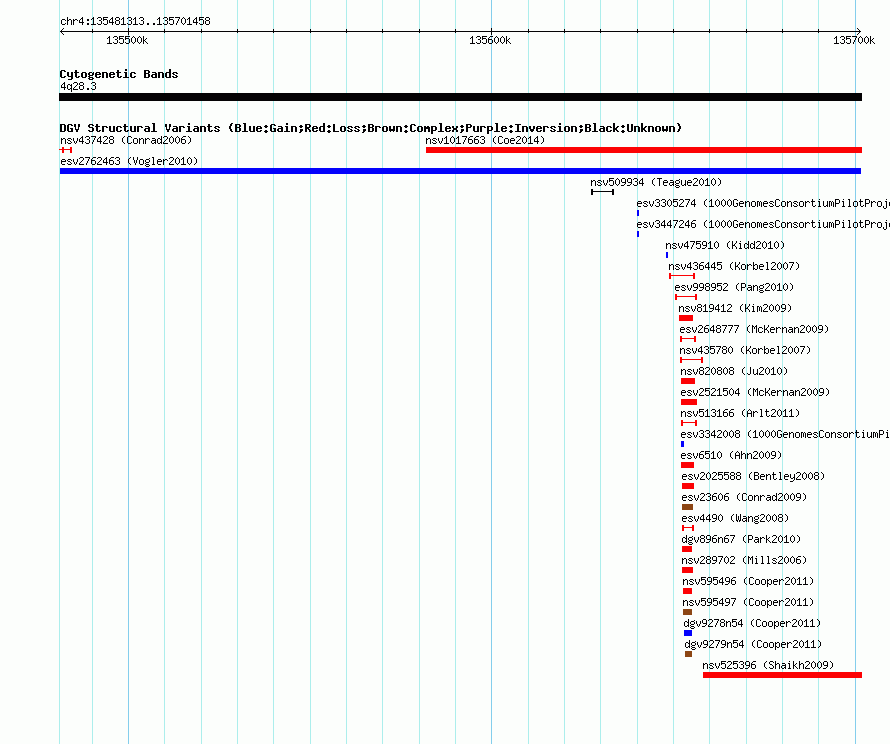This screenshot has height=744, width=890.
Task: Click esv998952 (Pang2010) label
Action: 734,287
